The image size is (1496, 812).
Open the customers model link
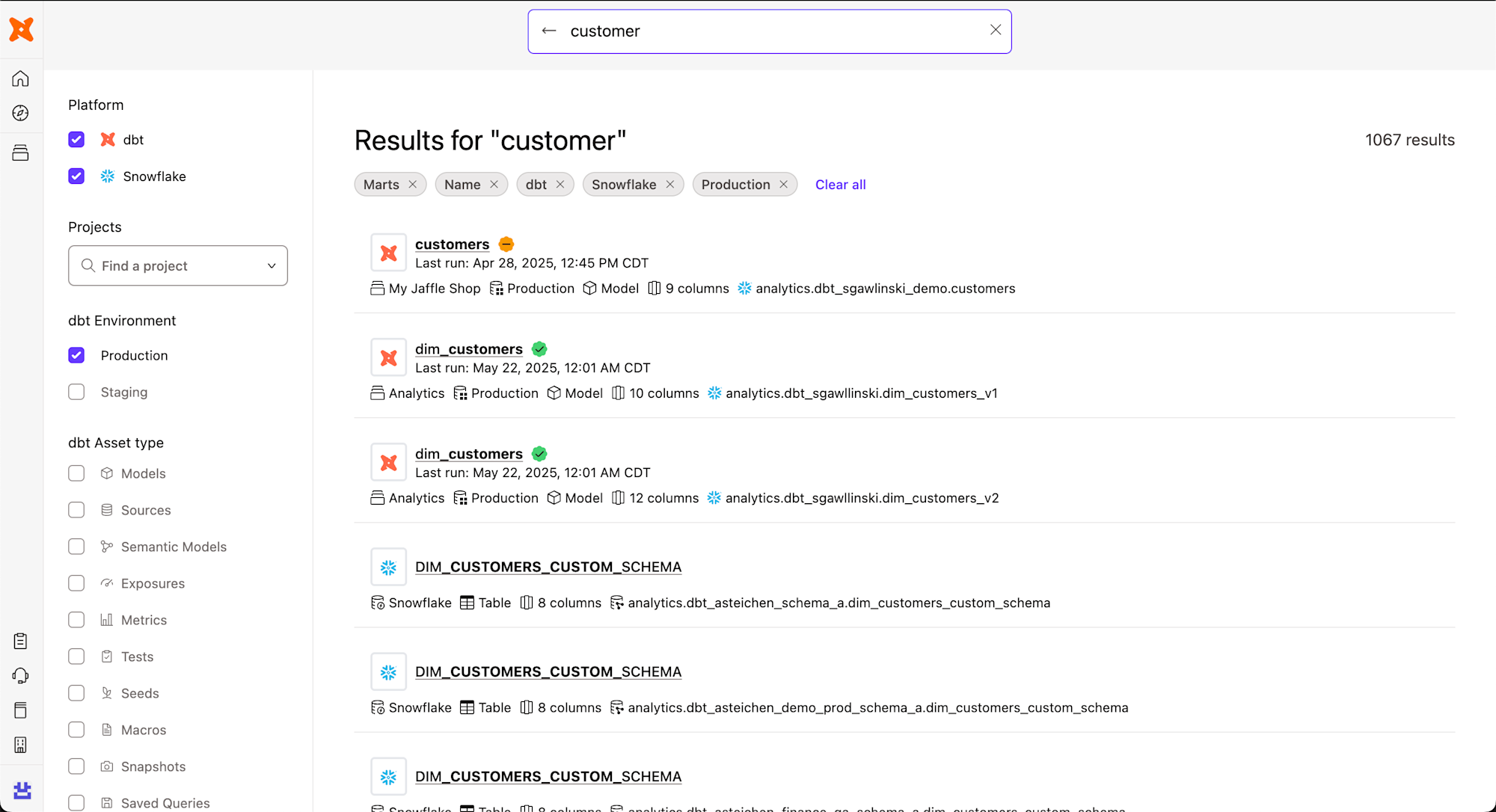coord(452,244)
